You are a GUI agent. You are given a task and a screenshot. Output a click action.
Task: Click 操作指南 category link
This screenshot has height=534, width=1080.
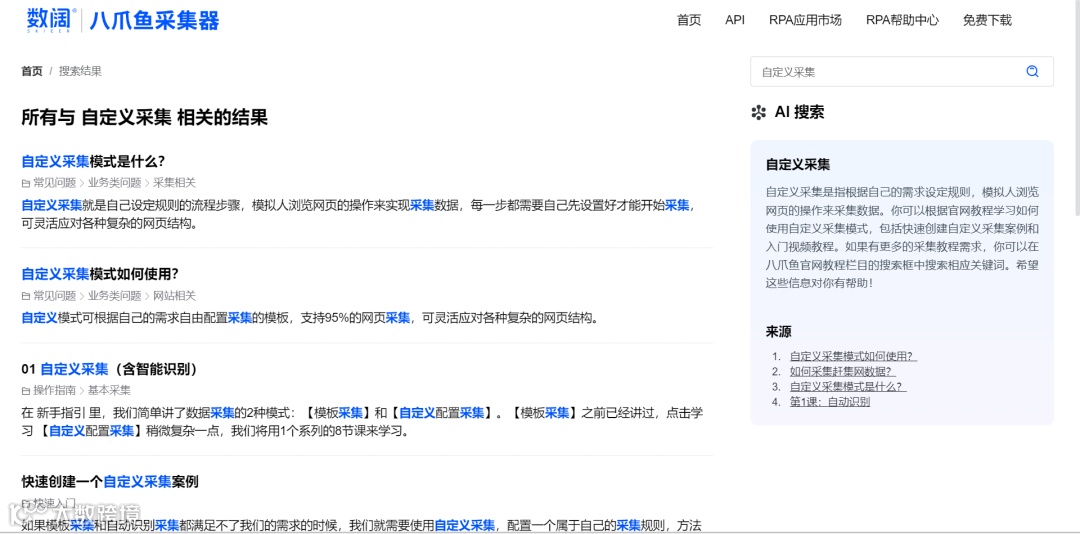54,391
